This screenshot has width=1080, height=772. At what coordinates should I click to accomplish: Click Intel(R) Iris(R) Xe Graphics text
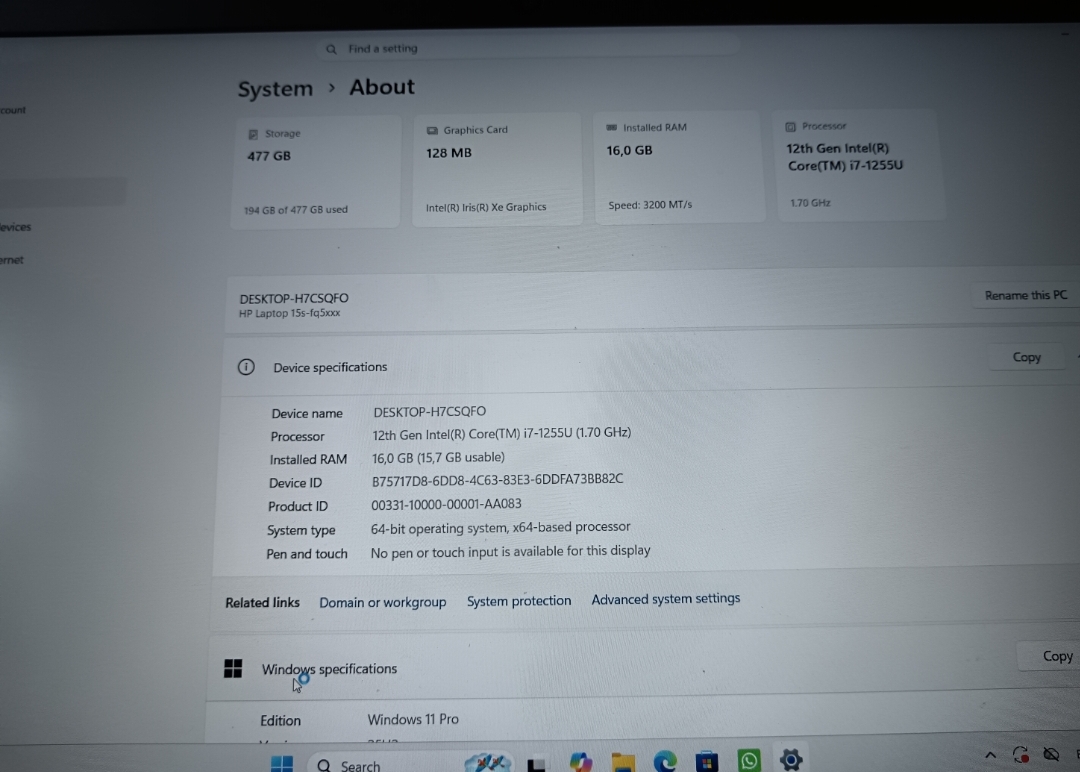[486, 207]
